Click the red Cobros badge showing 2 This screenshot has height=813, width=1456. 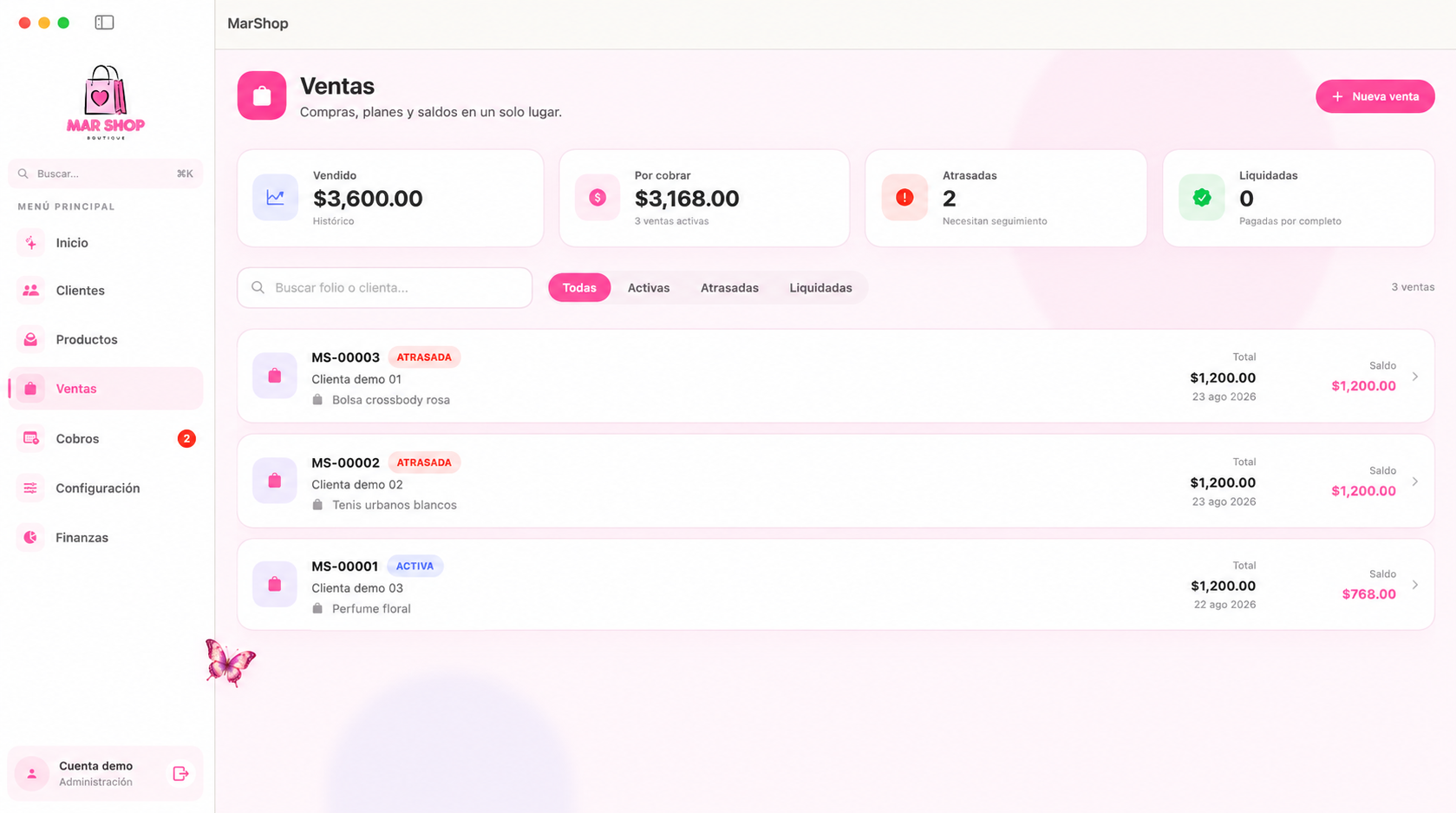tap(186, 438)
